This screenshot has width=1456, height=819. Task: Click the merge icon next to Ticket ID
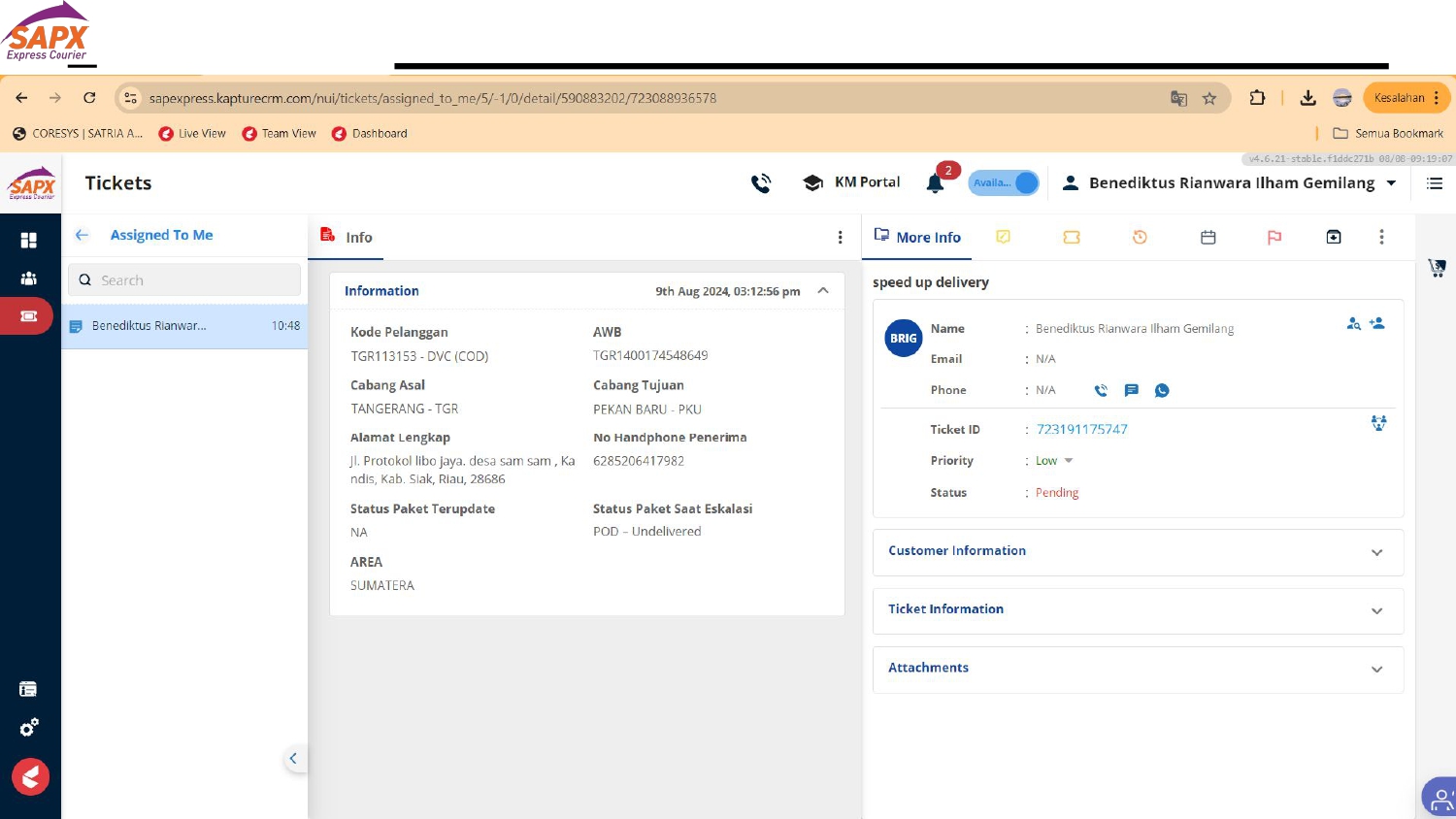[1378, 423]
